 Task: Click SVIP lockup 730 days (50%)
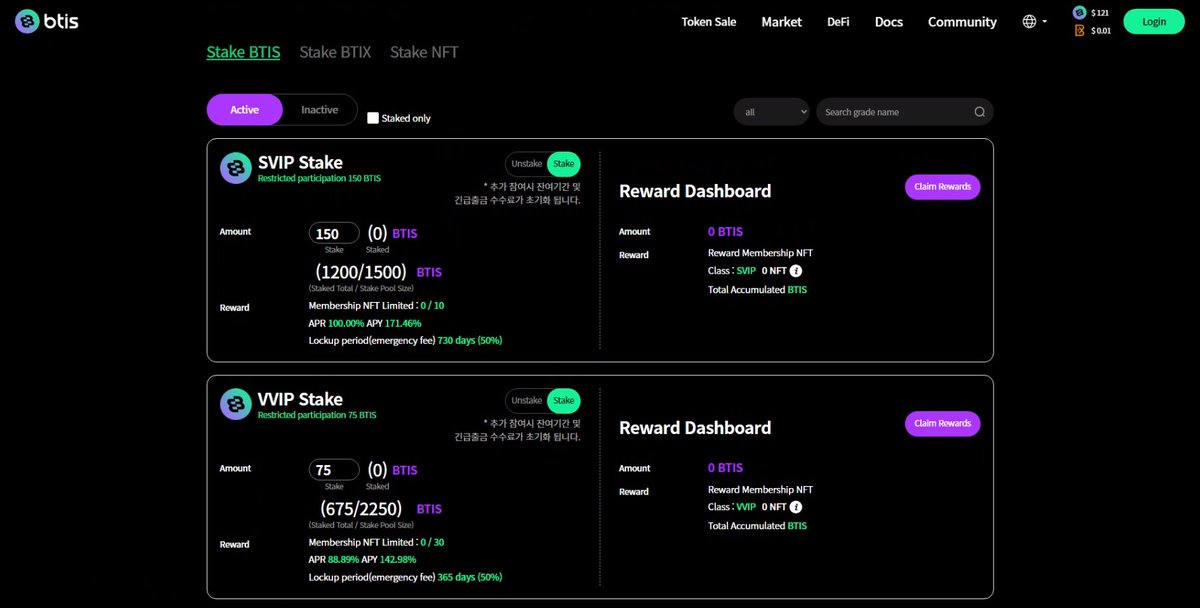click(x=470, y=340)
